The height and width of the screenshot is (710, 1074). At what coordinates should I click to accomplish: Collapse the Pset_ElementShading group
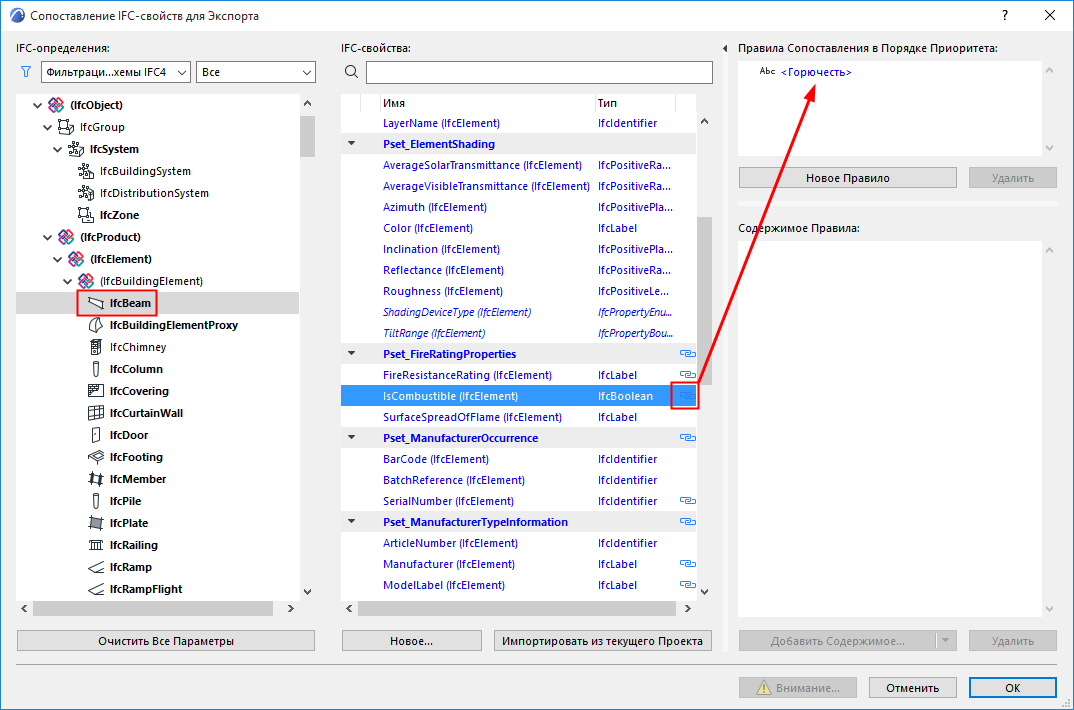tap(351, 144)
